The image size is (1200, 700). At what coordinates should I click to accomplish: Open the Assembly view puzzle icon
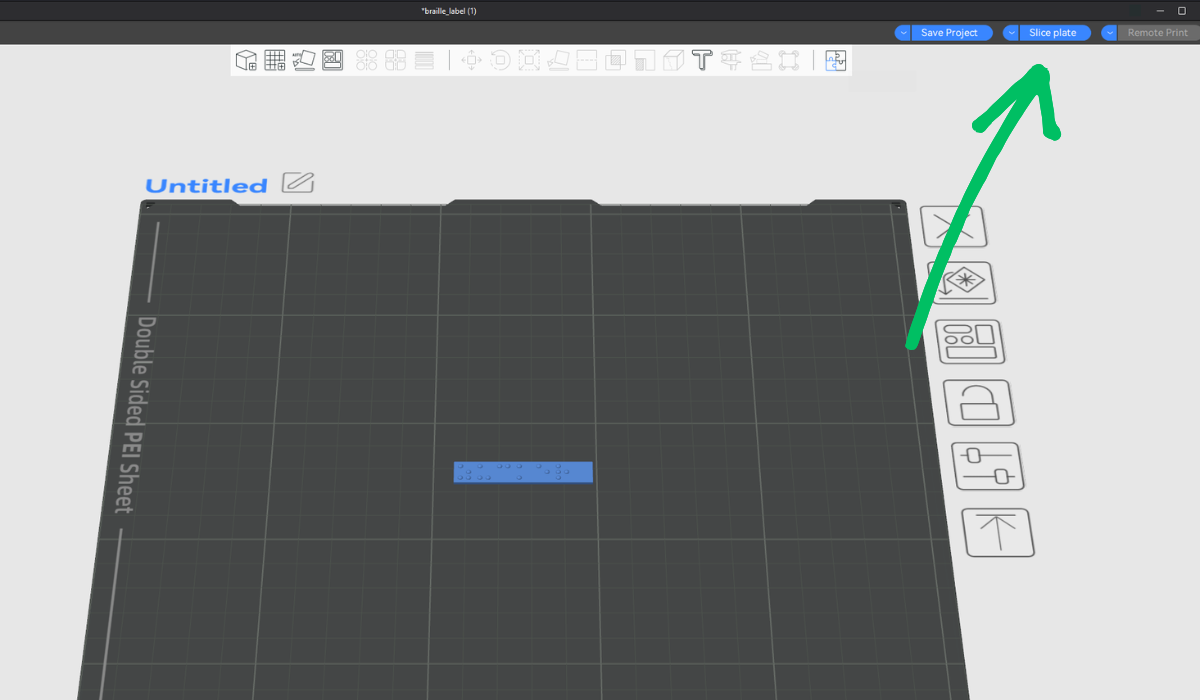pyautogui.click(x=835, y=60)
